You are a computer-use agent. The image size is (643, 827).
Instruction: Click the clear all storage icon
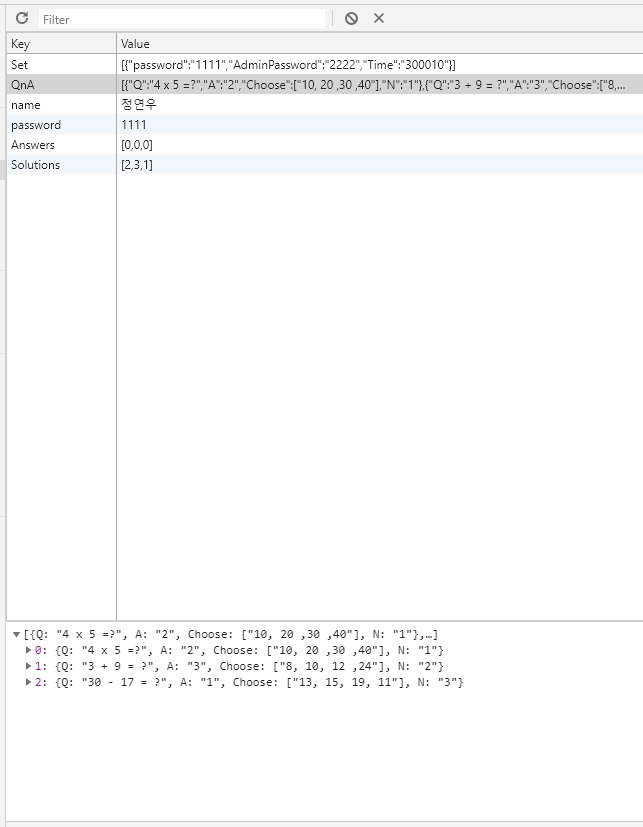coord(351,18)
